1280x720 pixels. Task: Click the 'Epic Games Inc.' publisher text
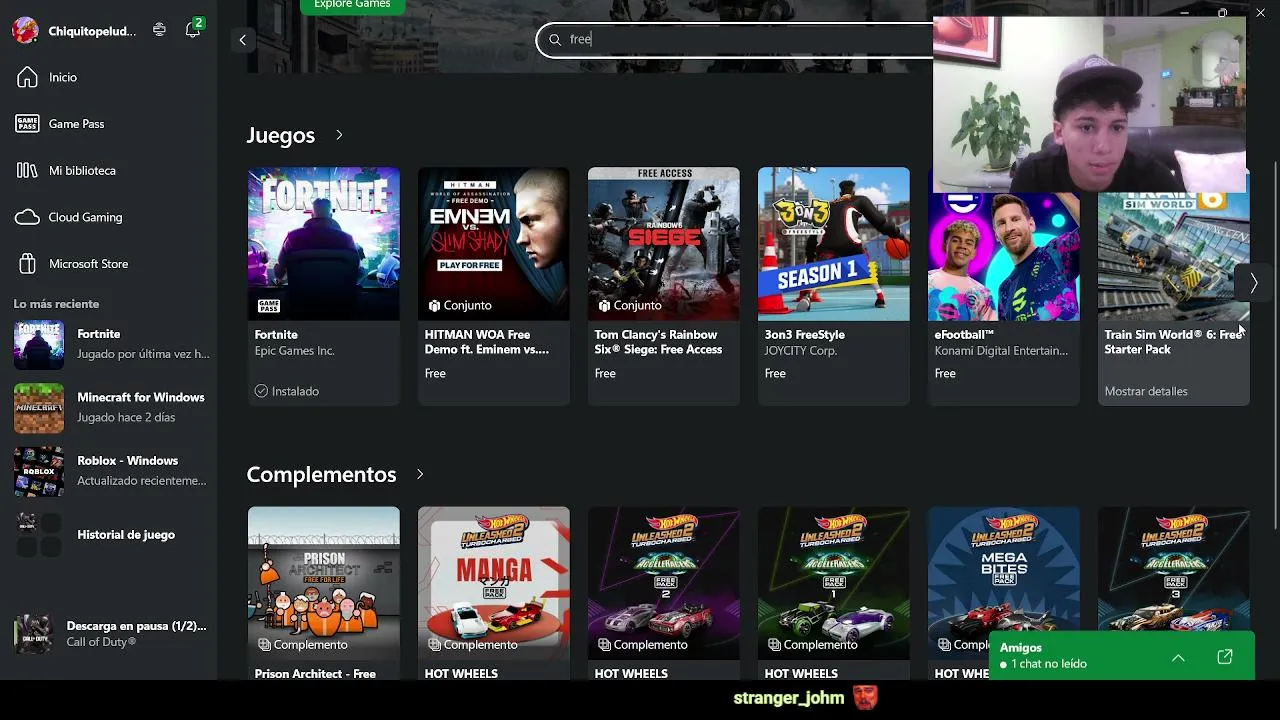pyautogui.click(x=295, y=351)
